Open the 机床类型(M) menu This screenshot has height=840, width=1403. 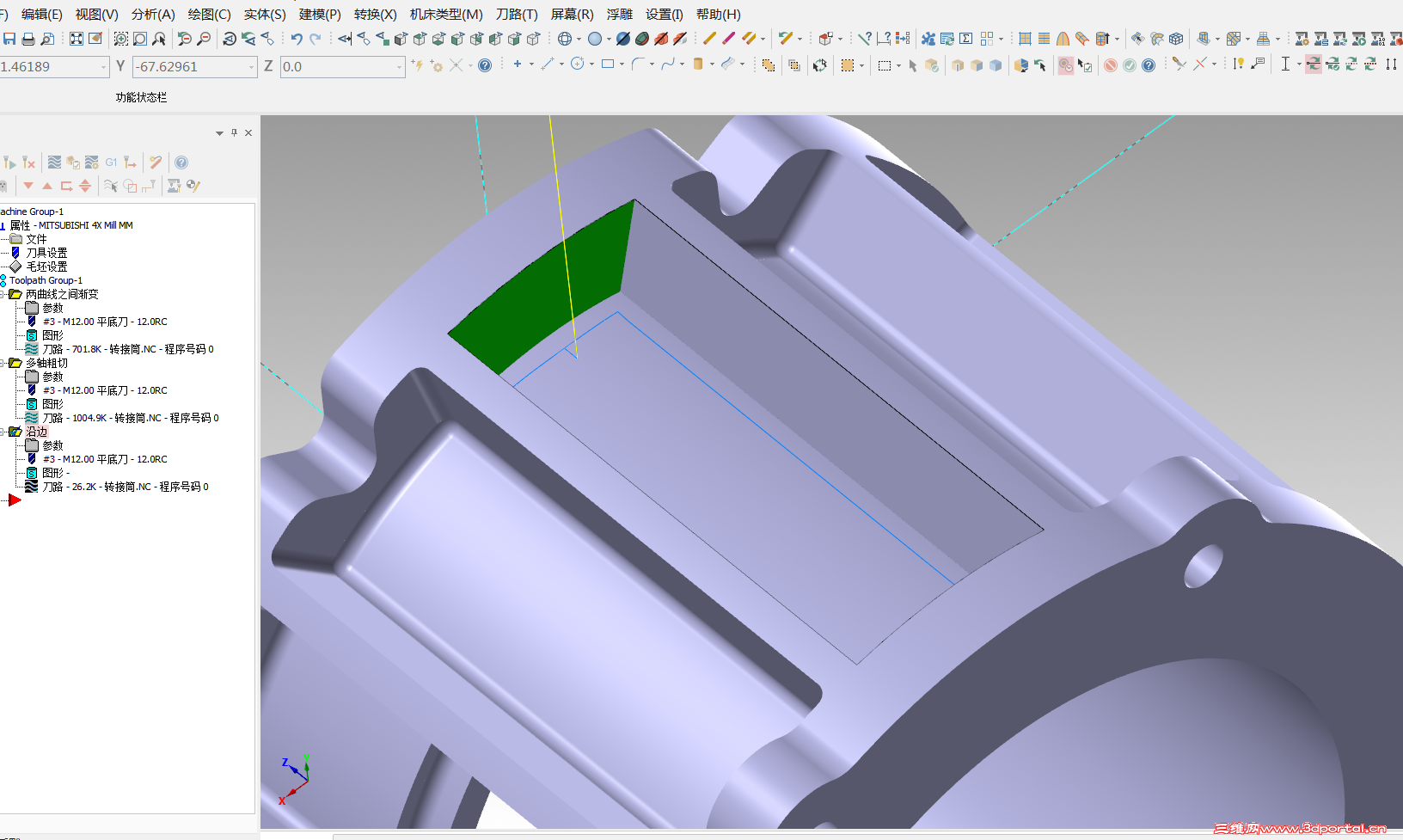(x=446, y=14)
